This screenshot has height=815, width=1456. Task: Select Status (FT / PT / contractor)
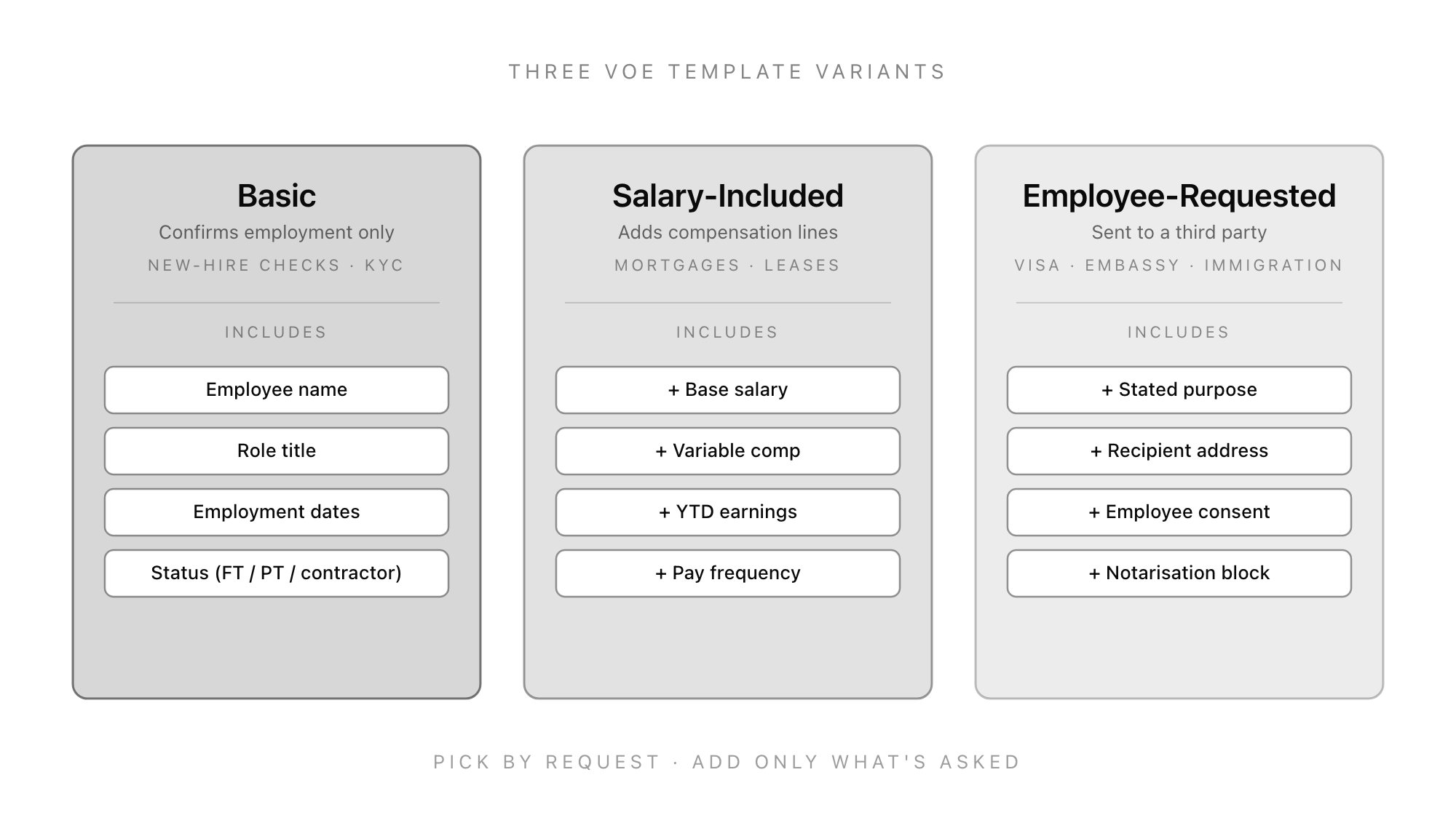tap(277, 573)
